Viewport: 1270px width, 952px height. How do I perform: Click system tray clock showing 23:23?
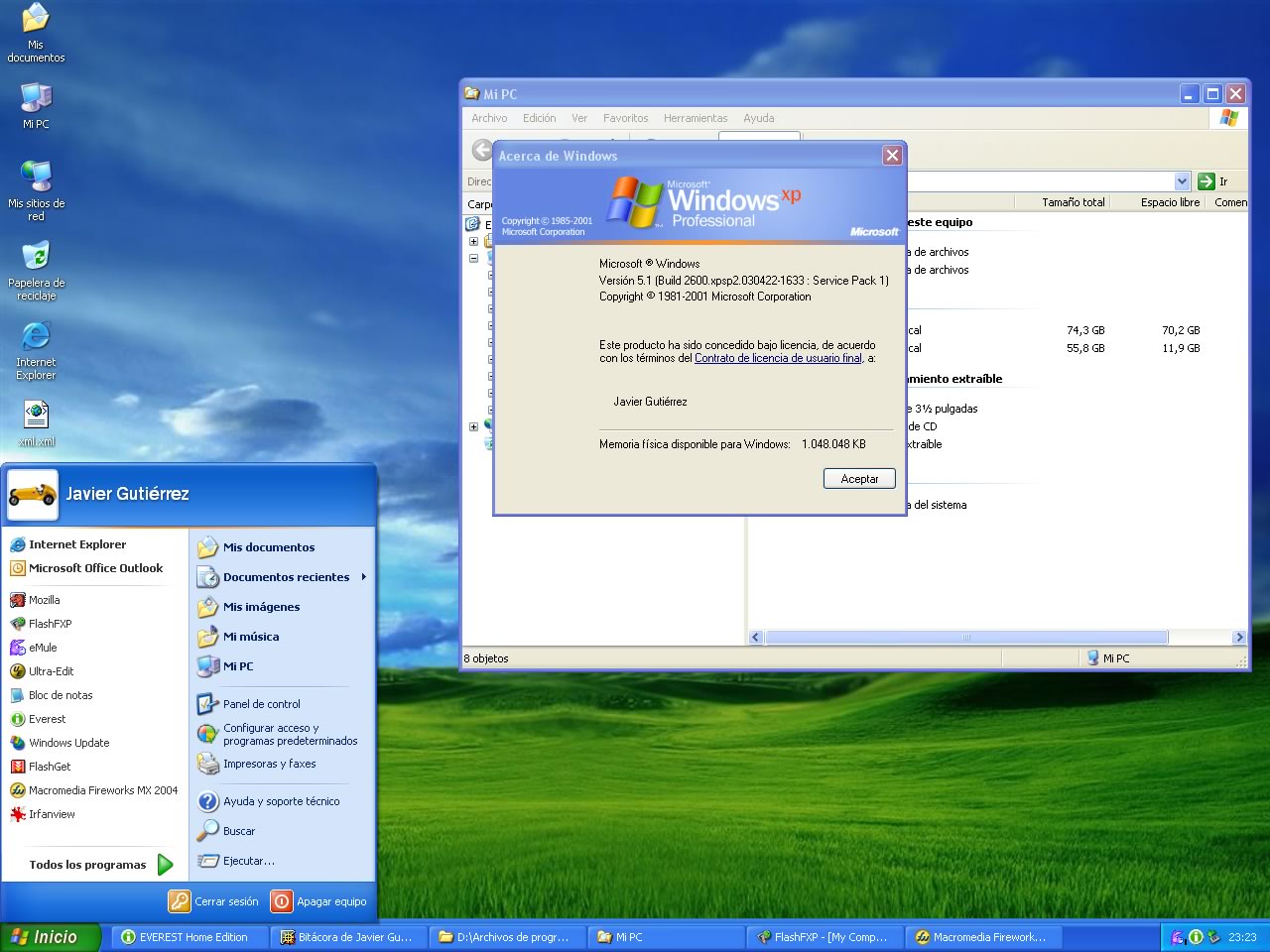[x=1242, y=937]
